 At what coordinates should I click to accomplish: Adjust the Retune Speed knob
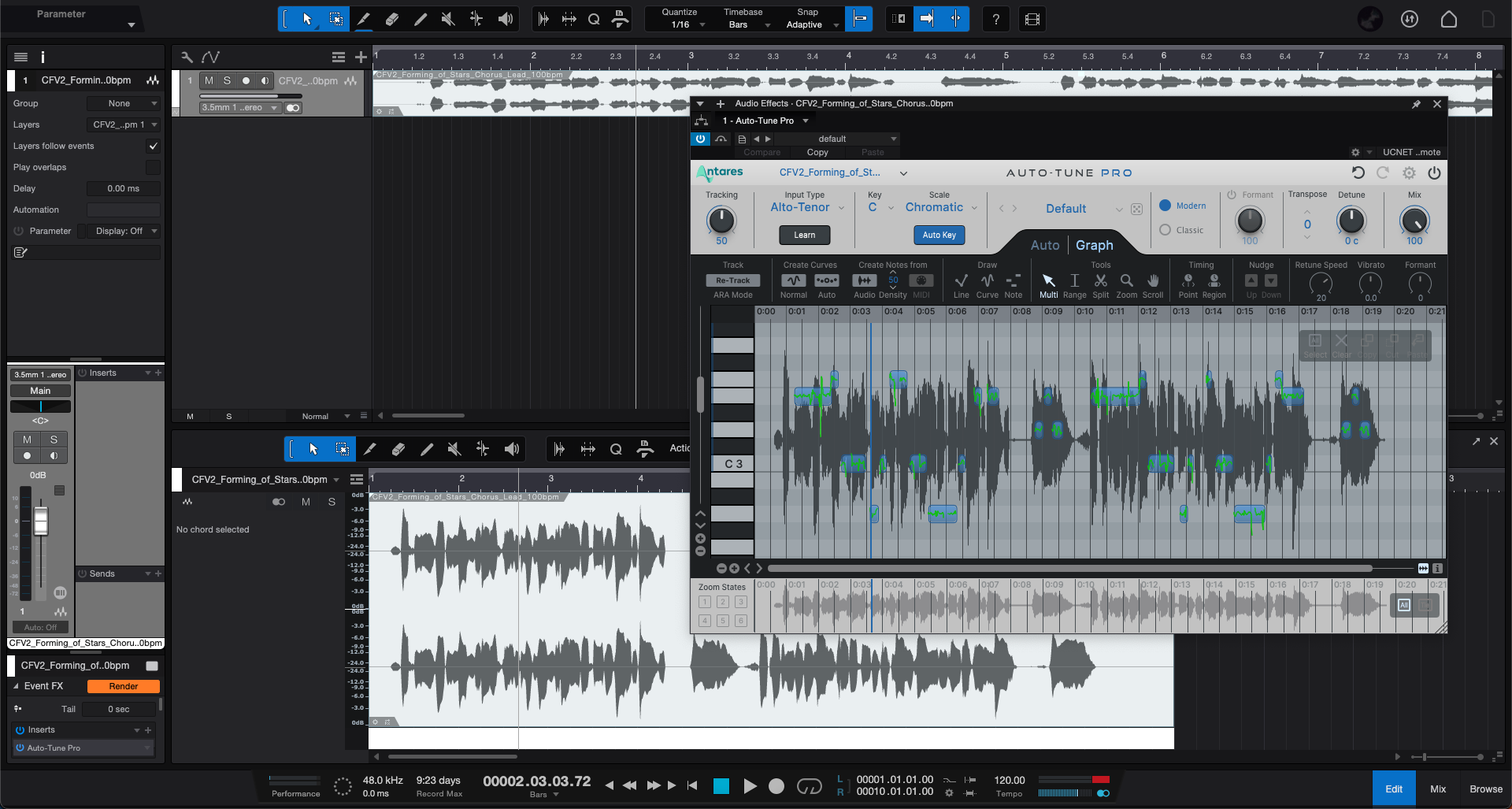[x=1321, y=283]
